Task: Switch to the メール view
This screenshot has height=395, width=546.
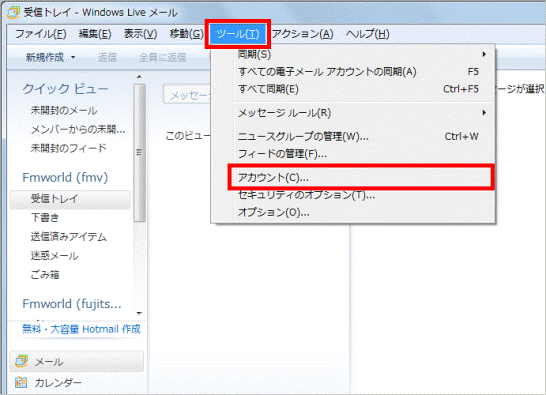Action: point(77,362)
